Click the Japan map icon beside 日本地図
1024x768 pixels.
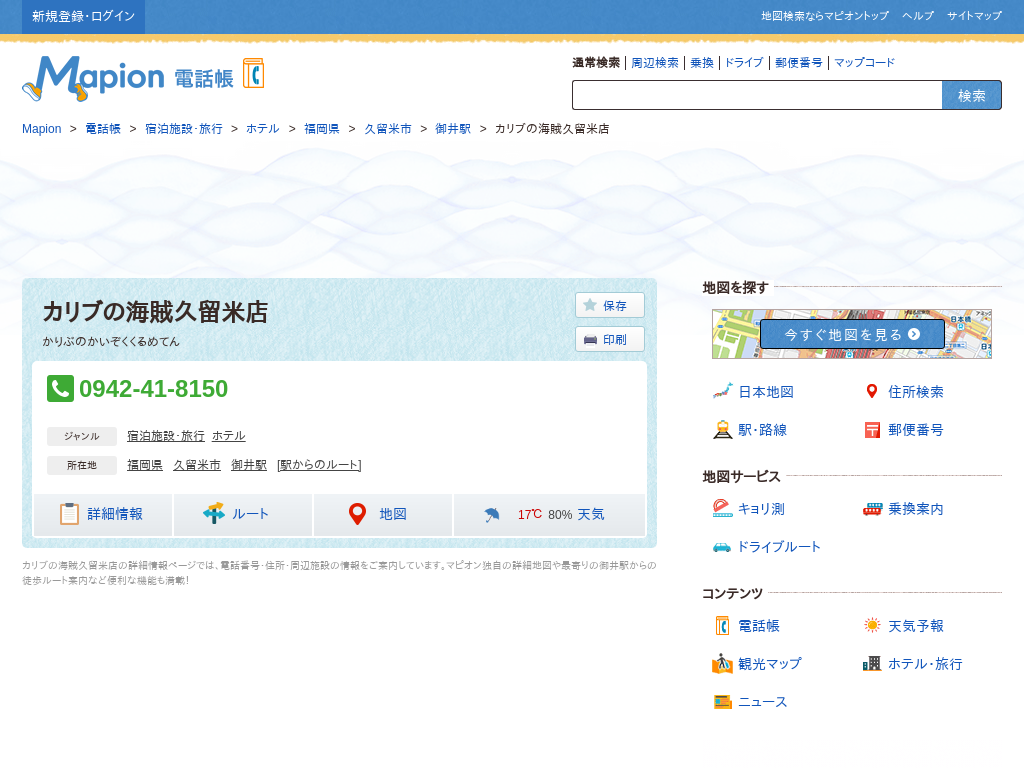[722, 391]
